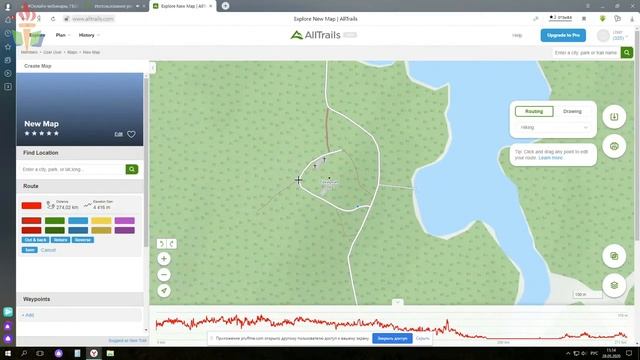The image size is (640, 360).
Task: Click taskbar search magnifier icon
Action: [x=24, y=353]
